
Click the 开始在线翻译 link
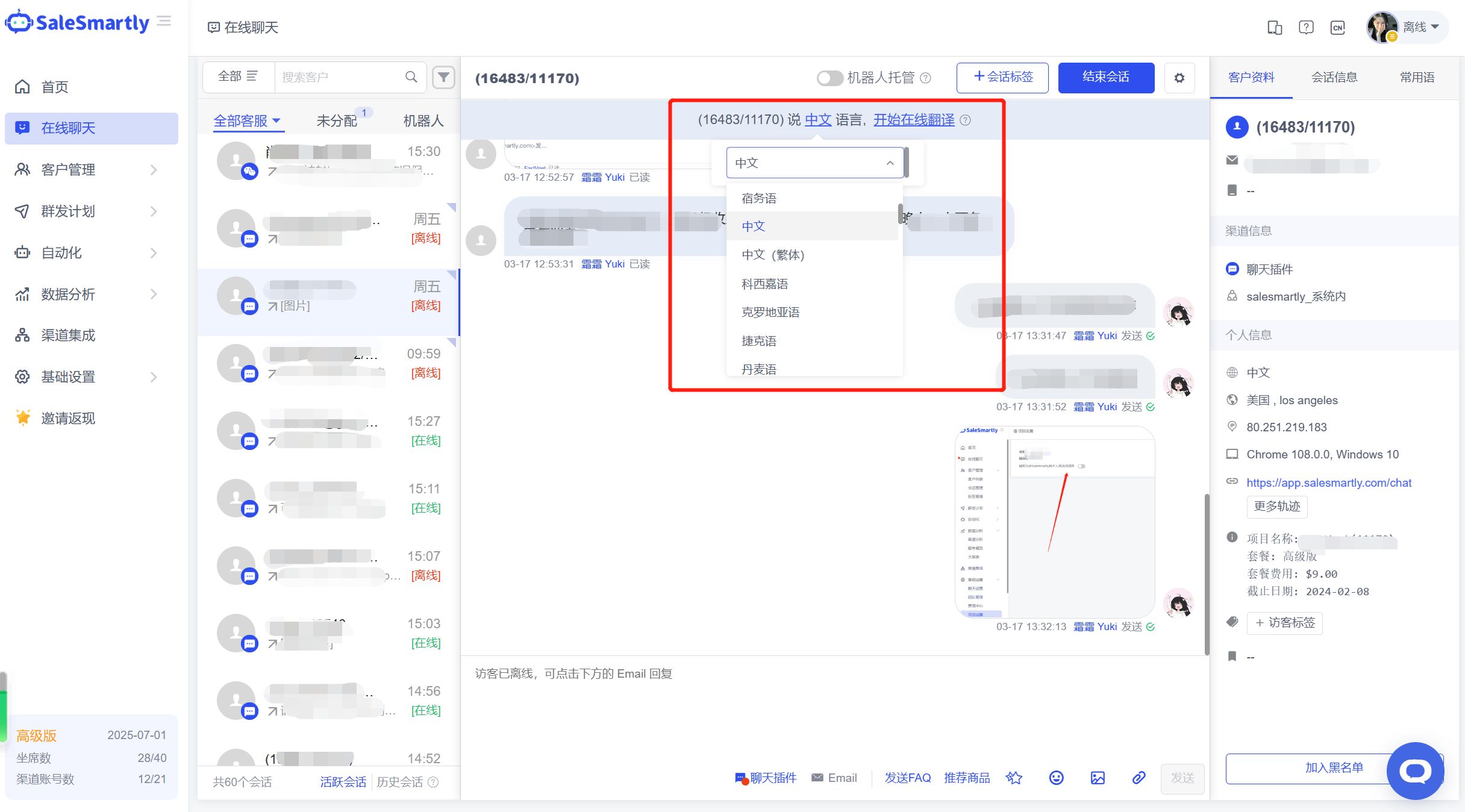tap(914, 120)
